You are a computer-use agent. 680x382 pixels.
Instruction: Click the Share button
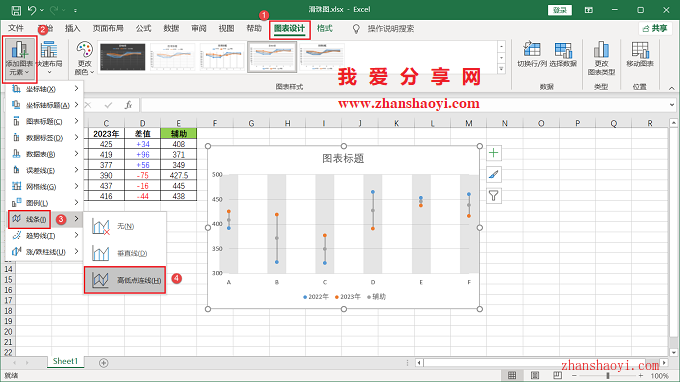click(x=655, y=28)
